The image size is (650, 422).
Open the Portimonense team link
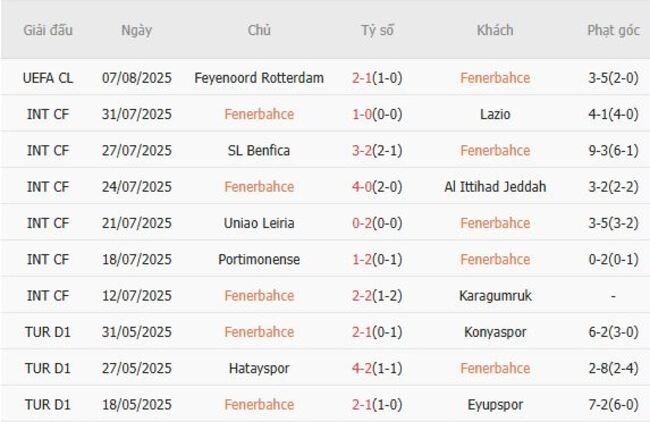(x=259, y=260)
